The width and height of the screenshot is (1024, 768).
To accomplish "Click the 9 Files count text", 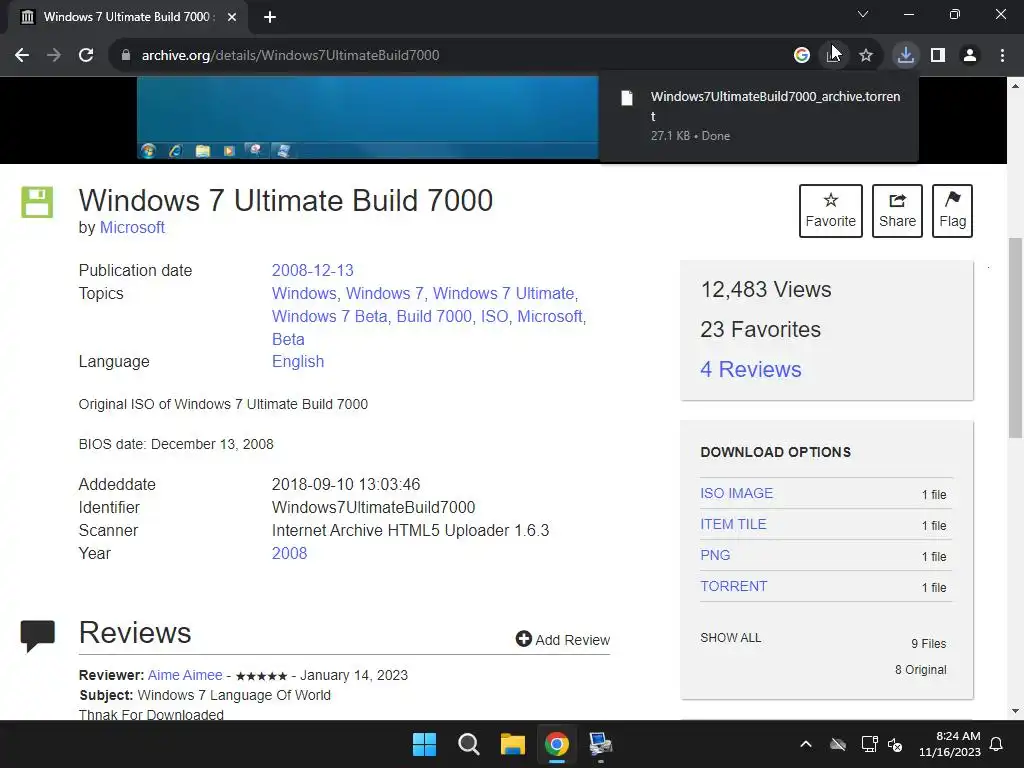I will tap(929, 643).
